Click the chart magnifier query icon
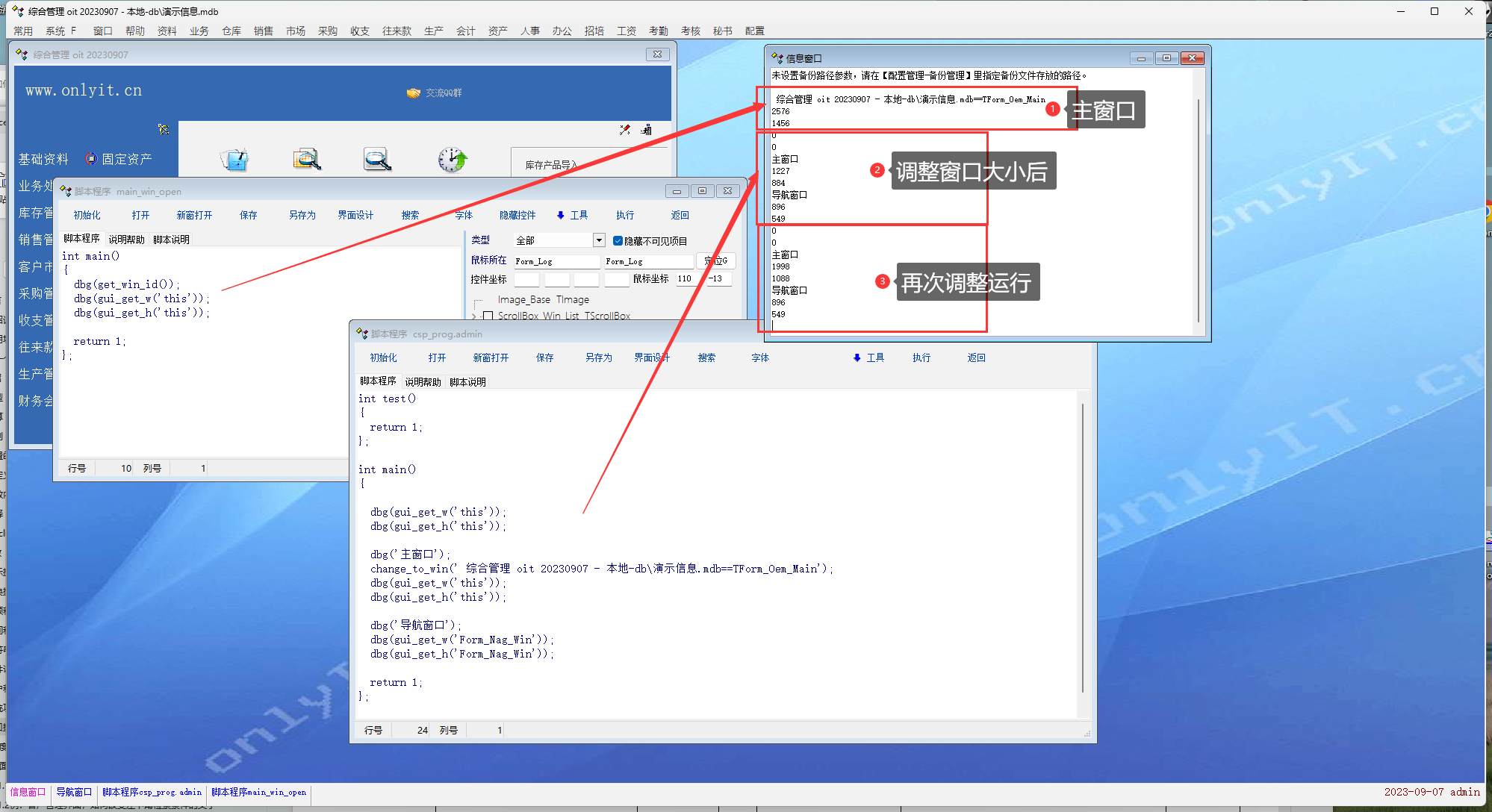The height and width of the screenshot is (812, 1492). 306,159
